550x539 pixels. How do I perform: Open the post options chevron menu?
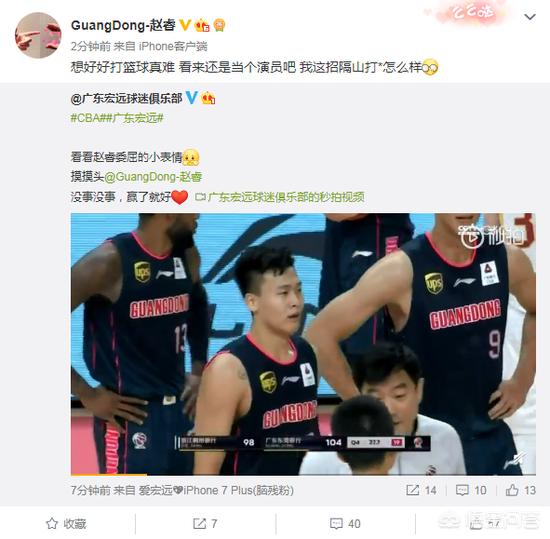tap(529, 17)
